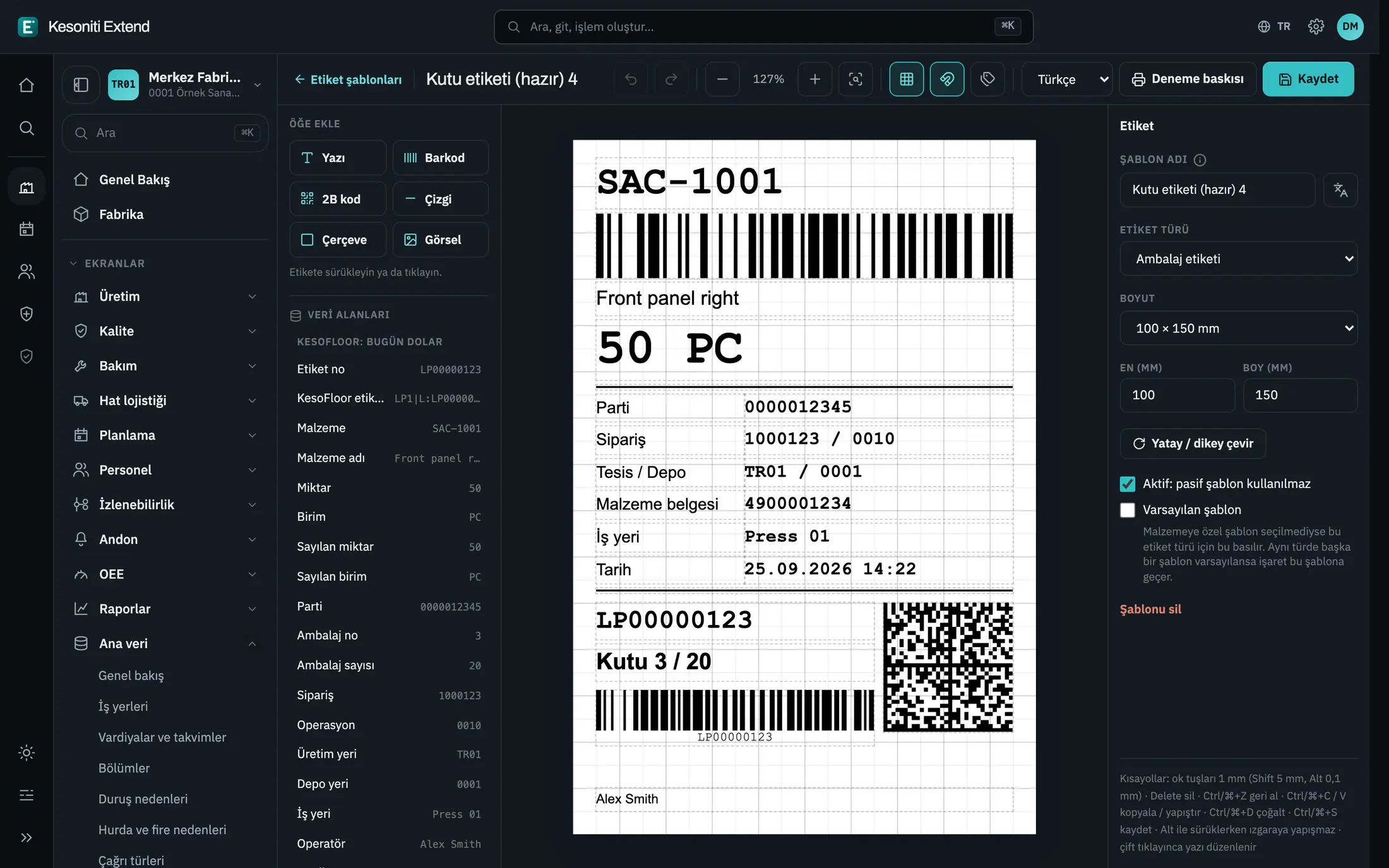1389x868 pixels.
Task: Toggle the snap-to-grid magnet button
Action: point(946,79)
